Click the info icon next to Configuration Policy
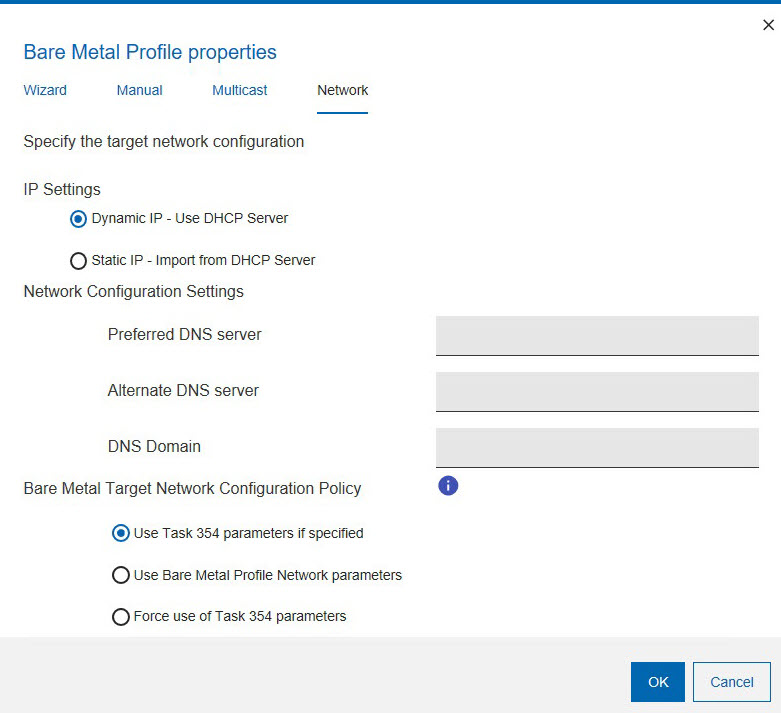This screenshot has width=781, height=713. 448,485
